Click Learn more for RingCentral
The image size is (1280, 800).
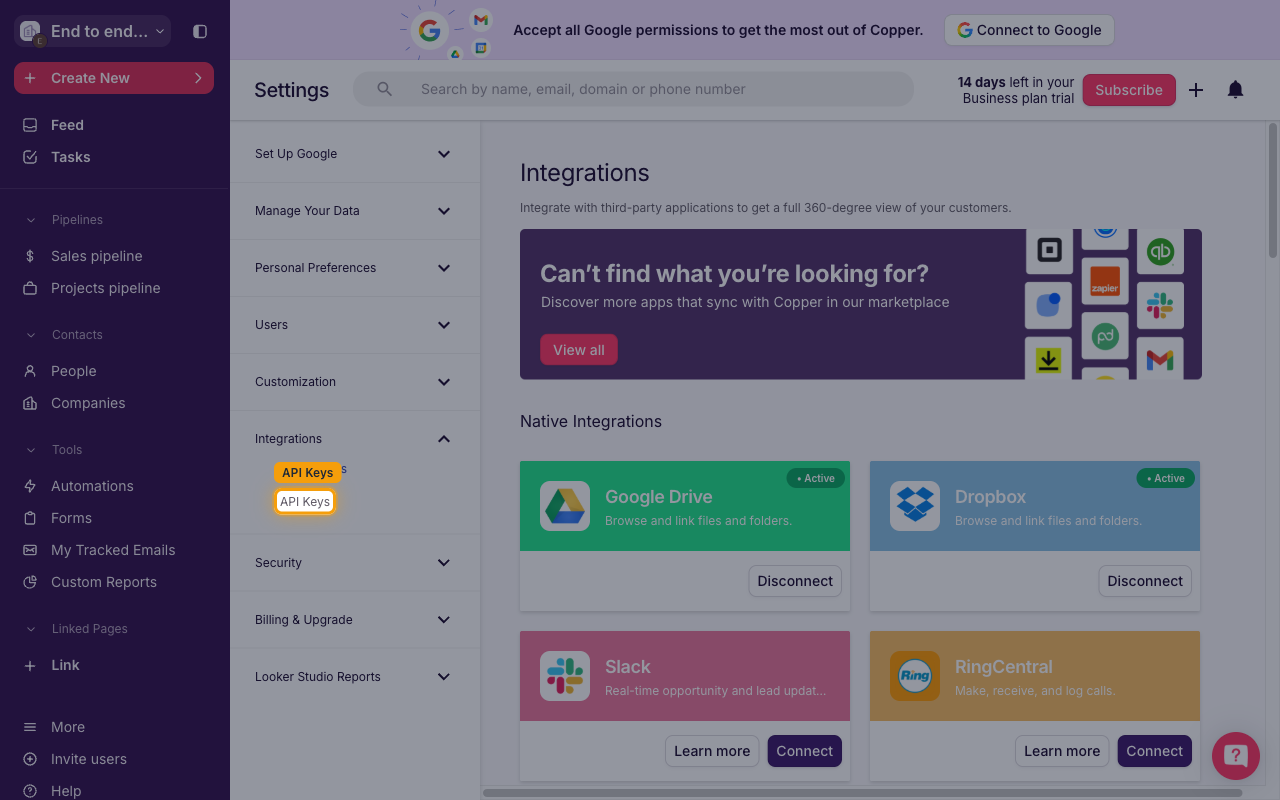1062,751
